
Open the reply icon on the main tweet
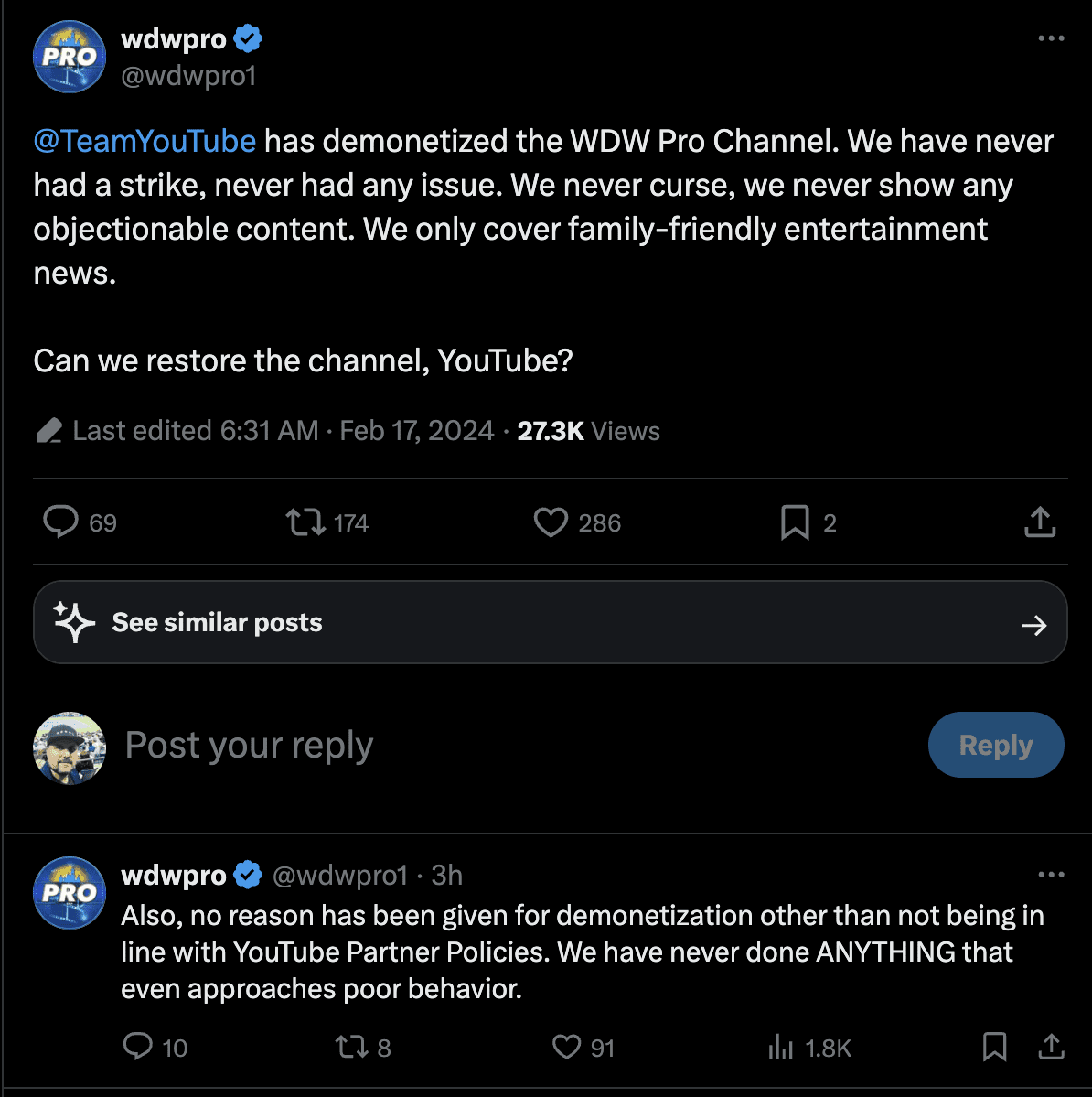coord(60,522)
